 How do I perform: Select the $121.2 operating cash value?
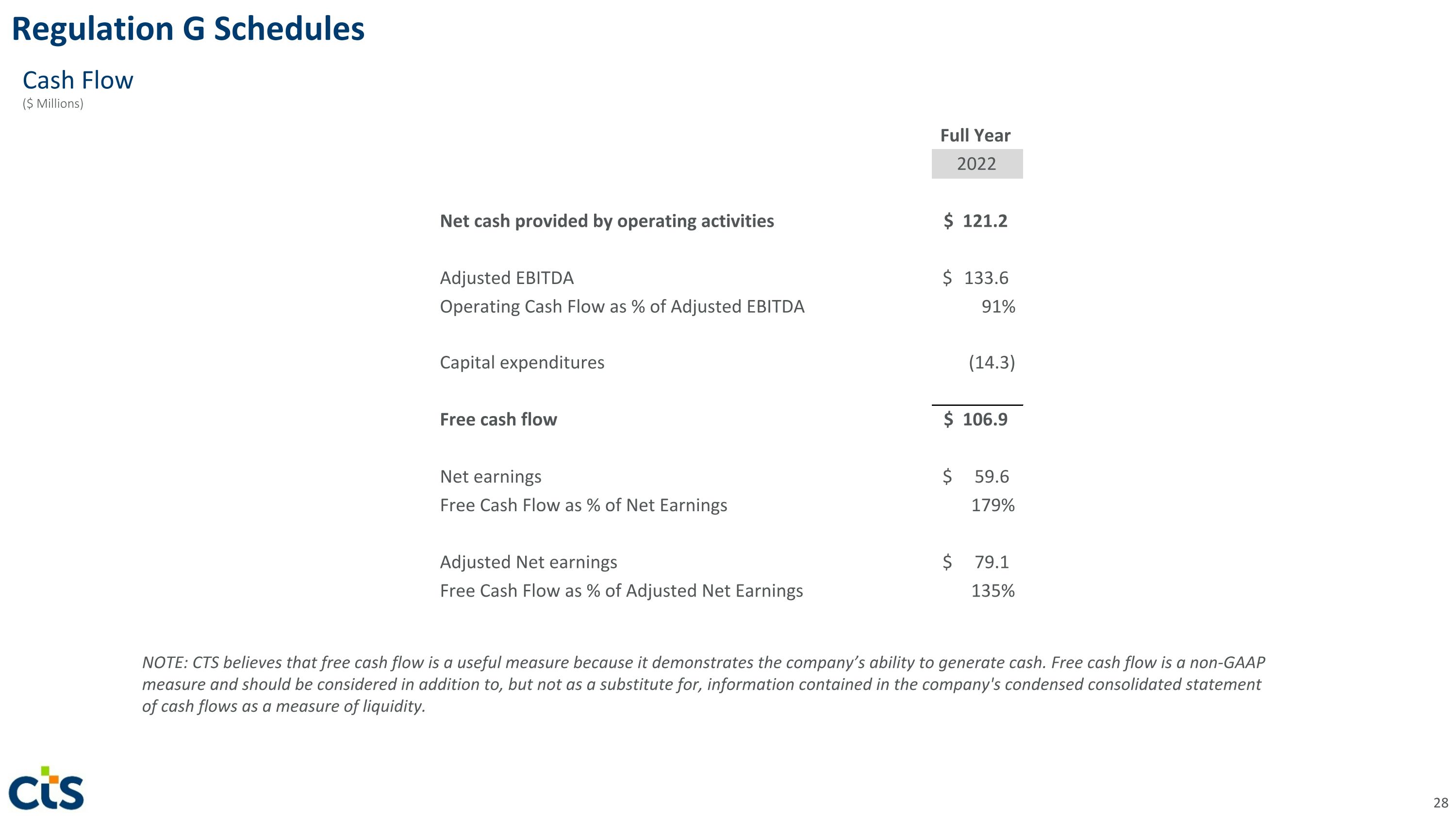976,221
